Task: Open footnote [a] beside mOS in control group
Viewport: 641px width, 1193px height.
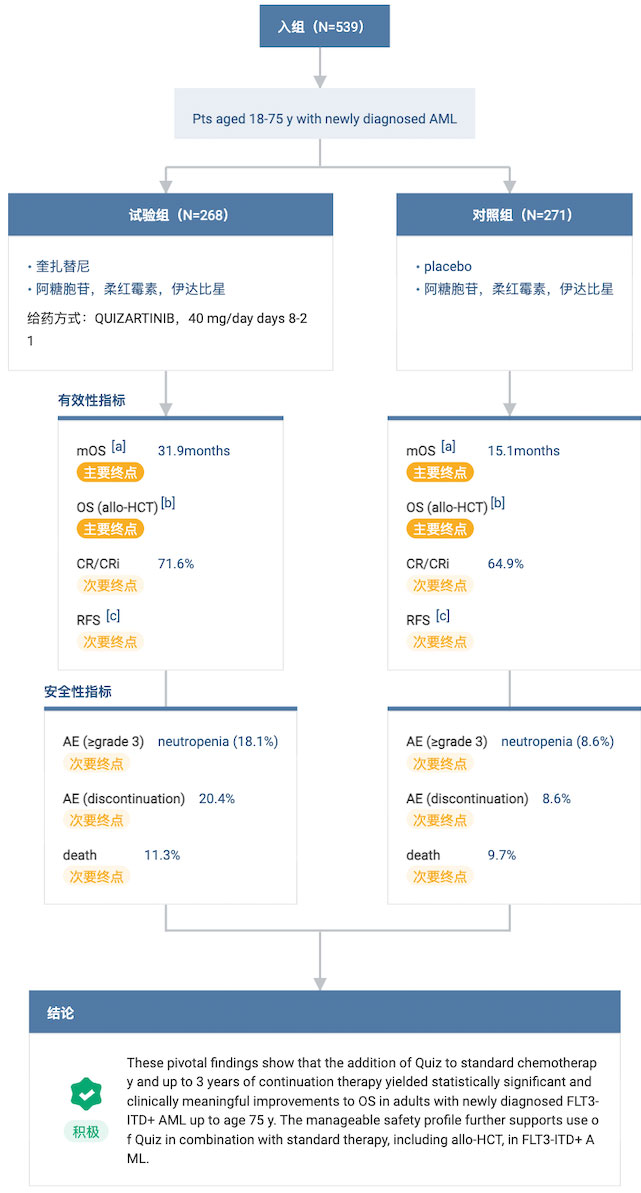Action: point(448,446)
